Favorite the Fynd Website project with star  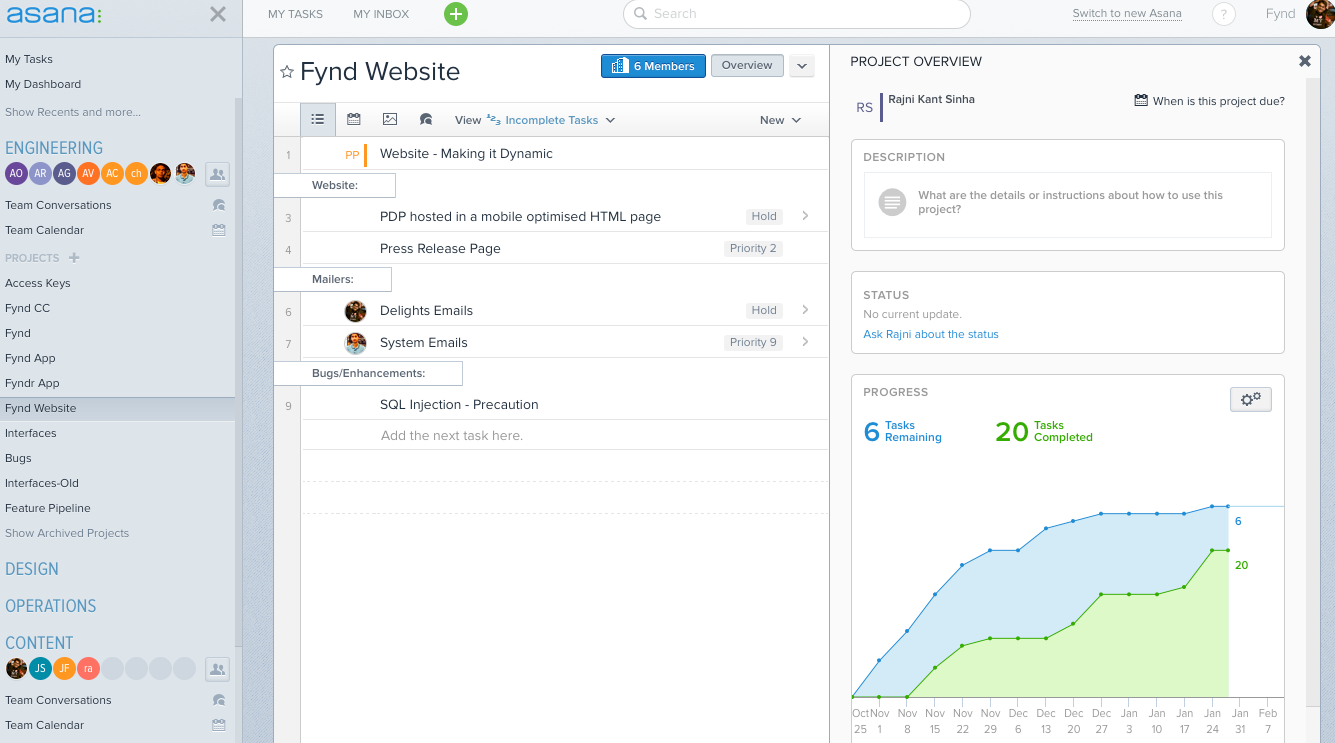(x=287, y=72)
